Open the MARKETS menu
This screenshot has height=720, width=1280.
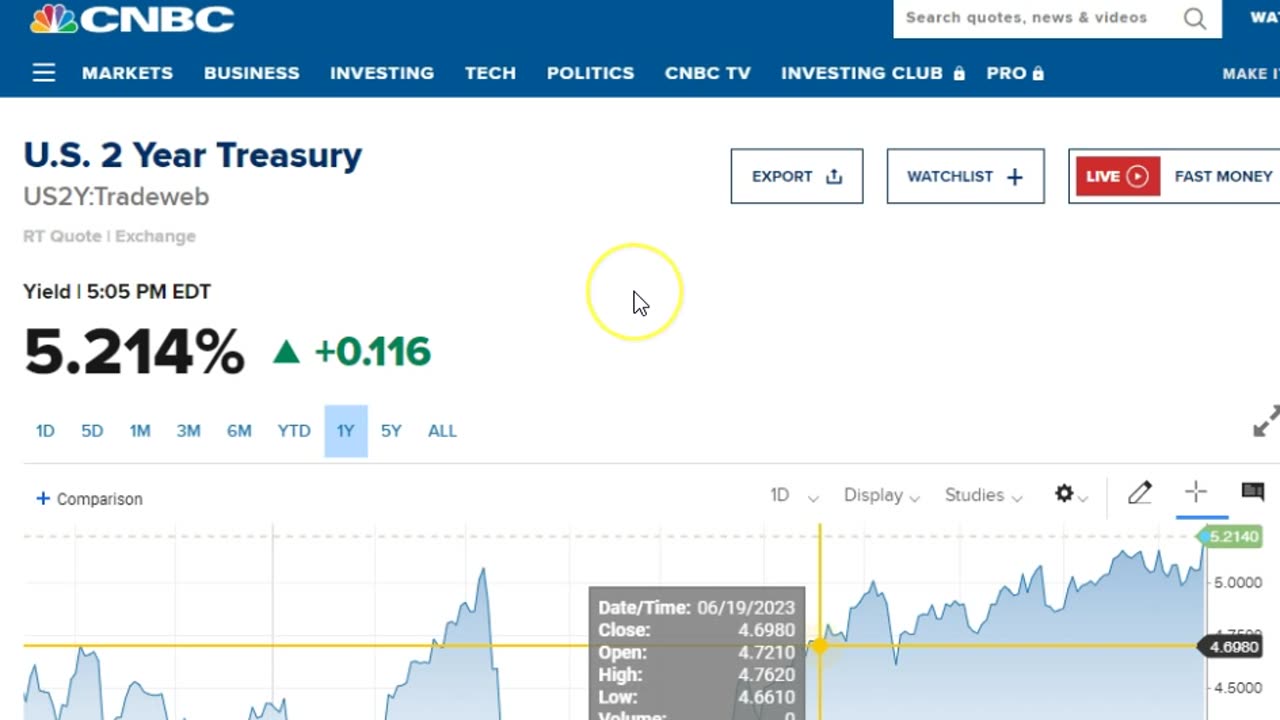click(x=127, y=73)
